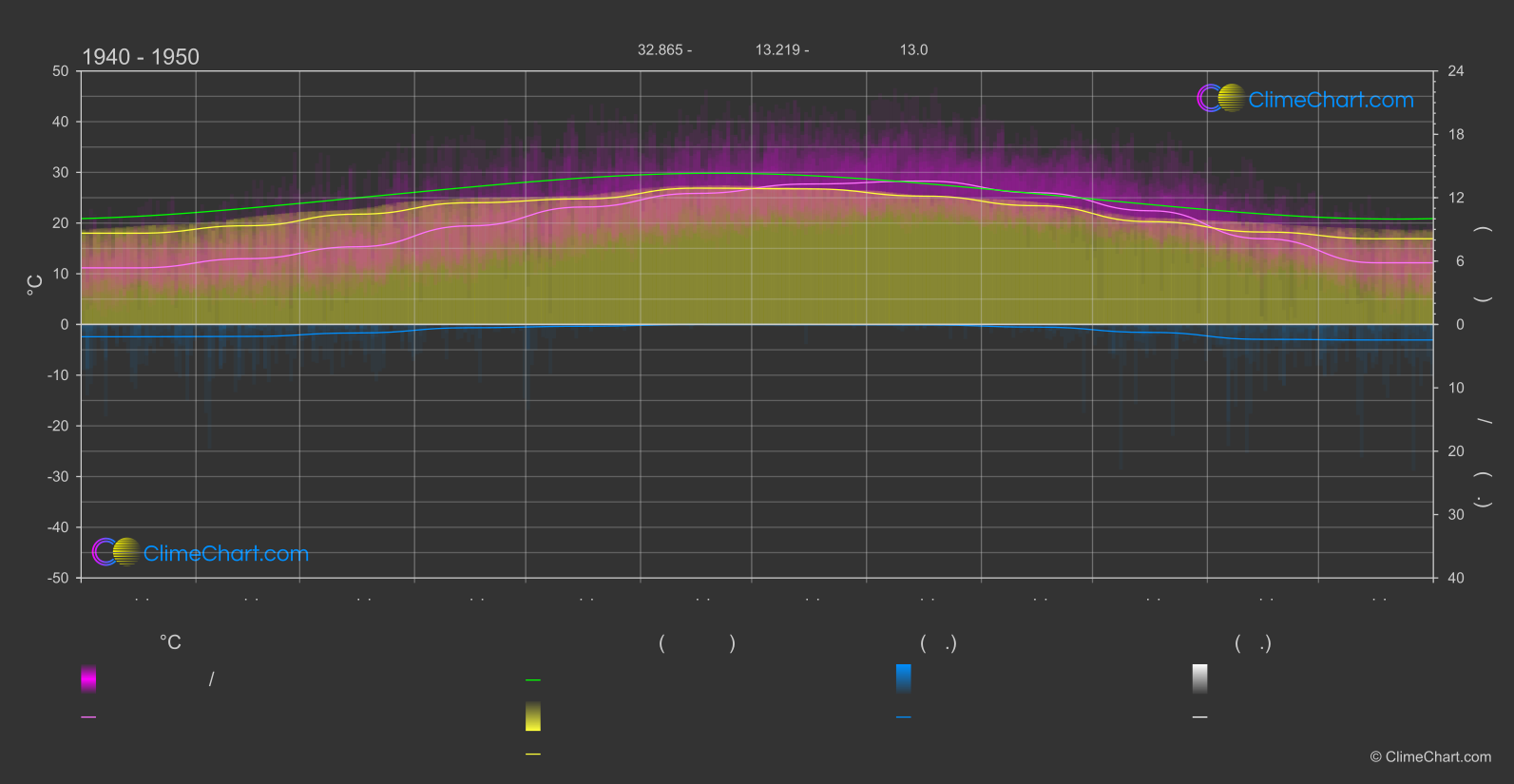This screenshot has height=784, width=1514.
Task: Click the yellow gradient legend swatch
Action: click(533, 717)
